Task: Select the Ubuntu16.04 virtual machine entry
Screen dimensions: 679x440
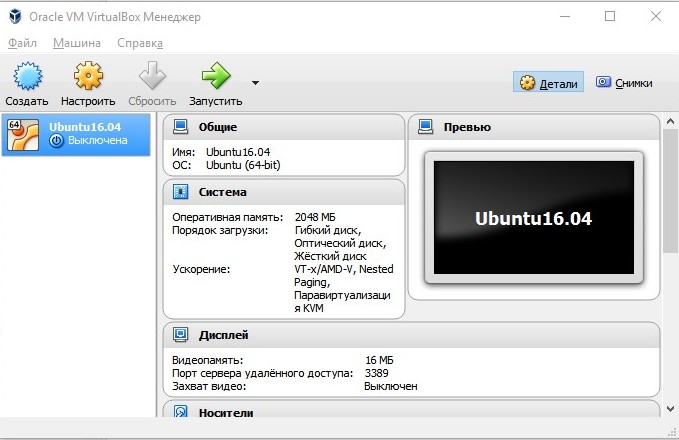Action: (x=76, y=135)
